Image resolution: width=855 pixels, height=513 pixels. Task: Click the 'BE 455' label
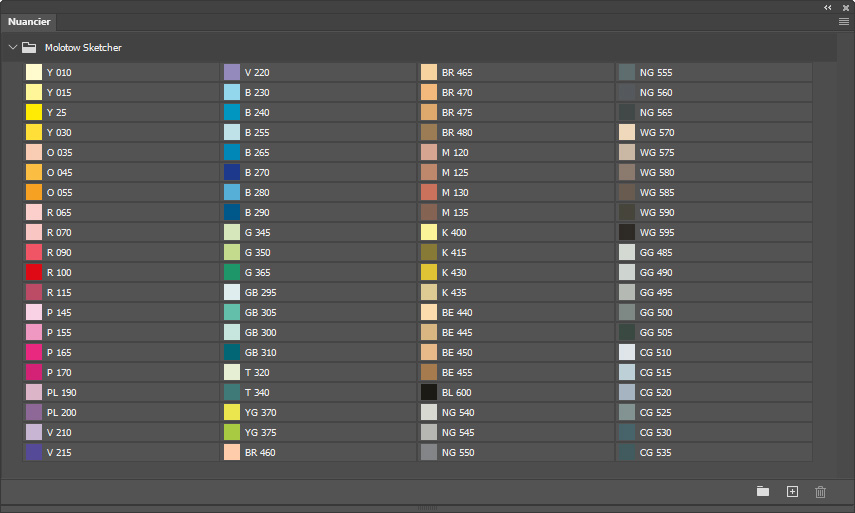pos(457,372)
